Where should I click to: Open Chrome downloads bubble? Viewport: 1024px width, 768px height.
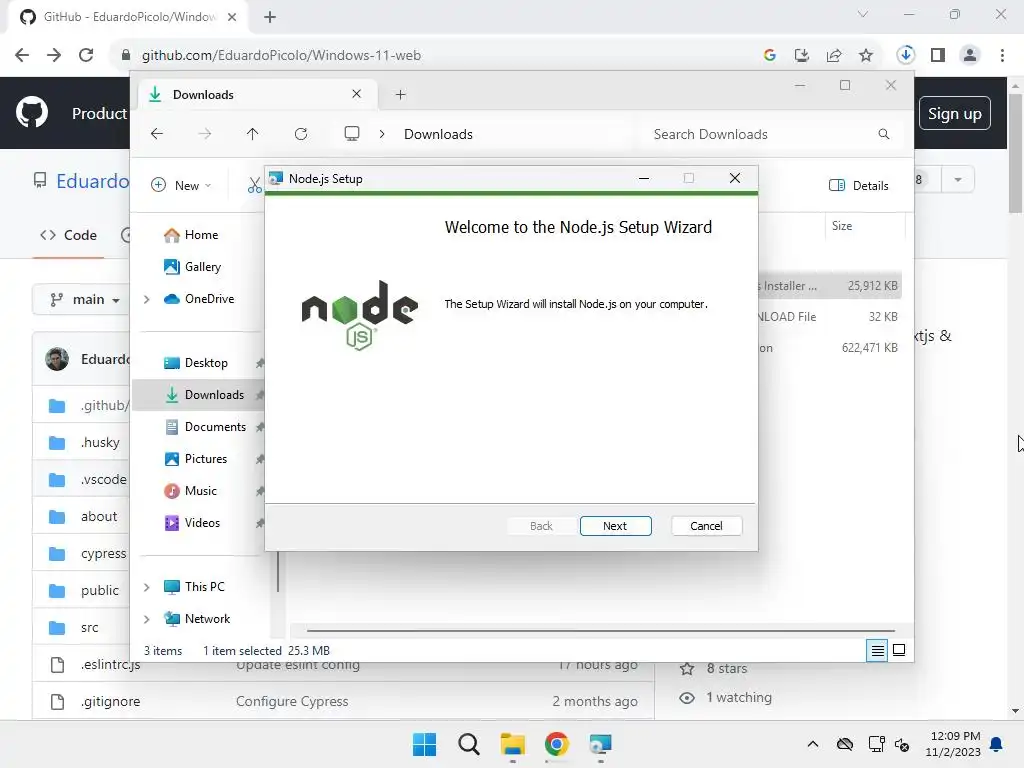click(x=905, y=55)
